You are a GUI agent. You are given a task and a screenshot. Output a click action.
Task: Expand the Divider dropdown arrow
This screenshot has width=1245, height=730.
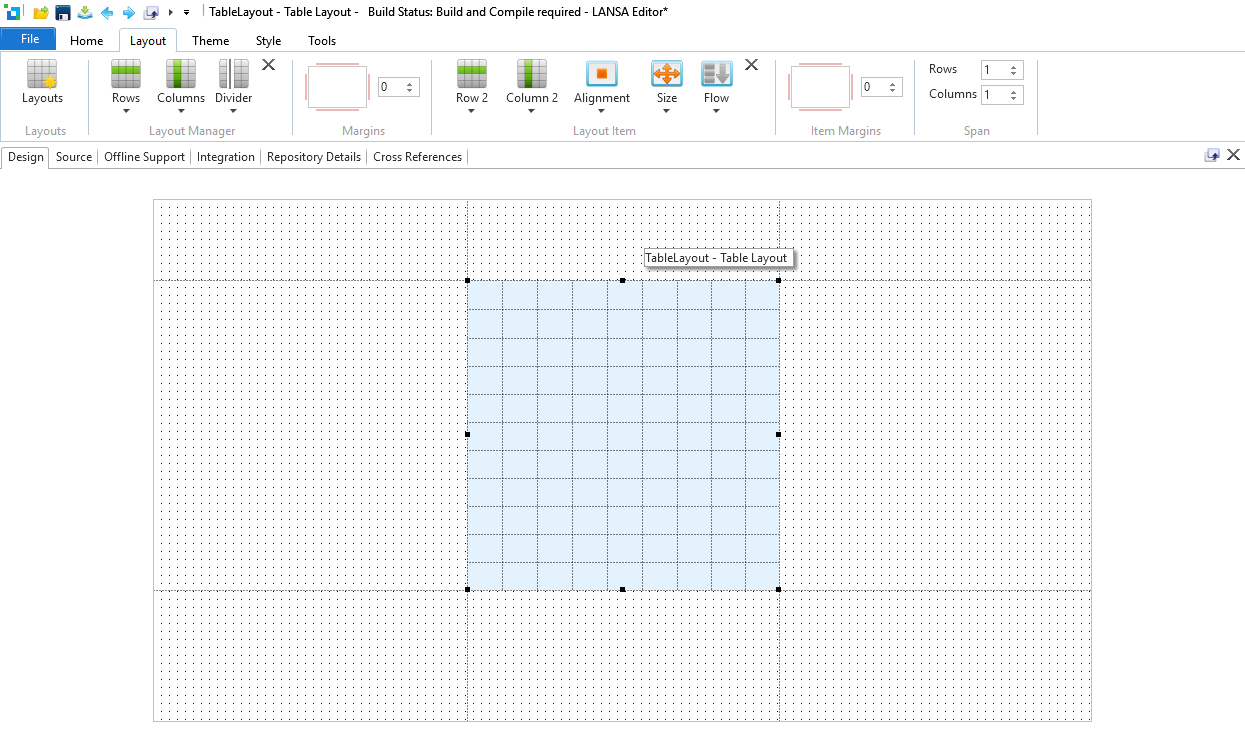tap(234, 111)
